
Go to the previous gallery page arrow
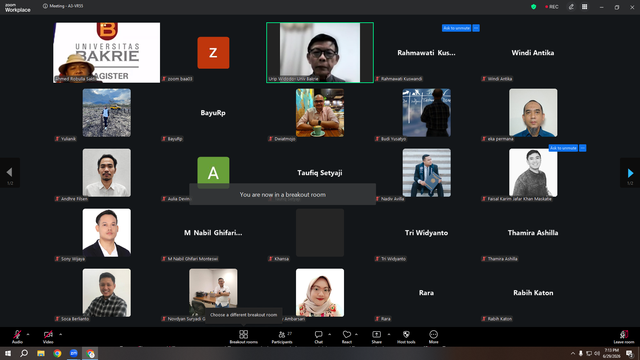pyautogui.click(x=10, y=173)
